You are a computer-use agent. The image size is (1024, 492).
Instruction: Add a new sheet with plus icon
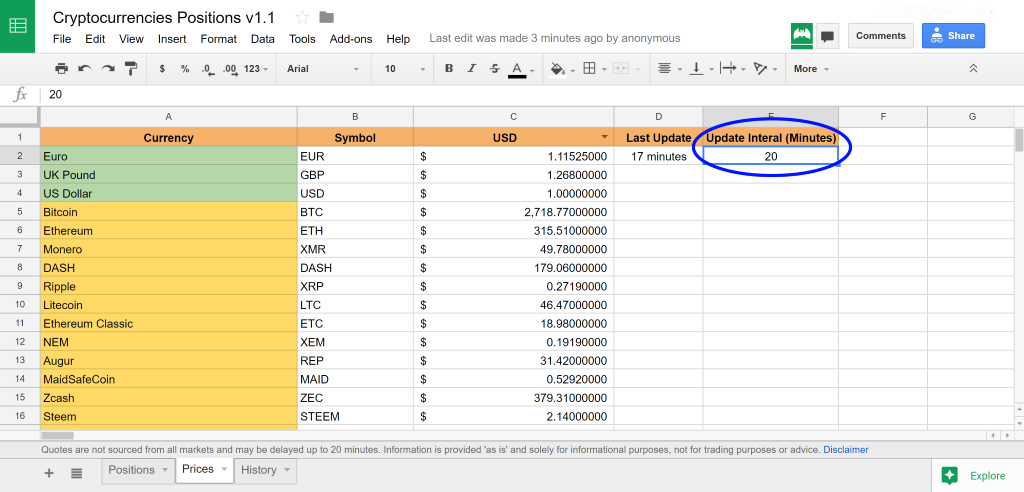tap(49, 473)
